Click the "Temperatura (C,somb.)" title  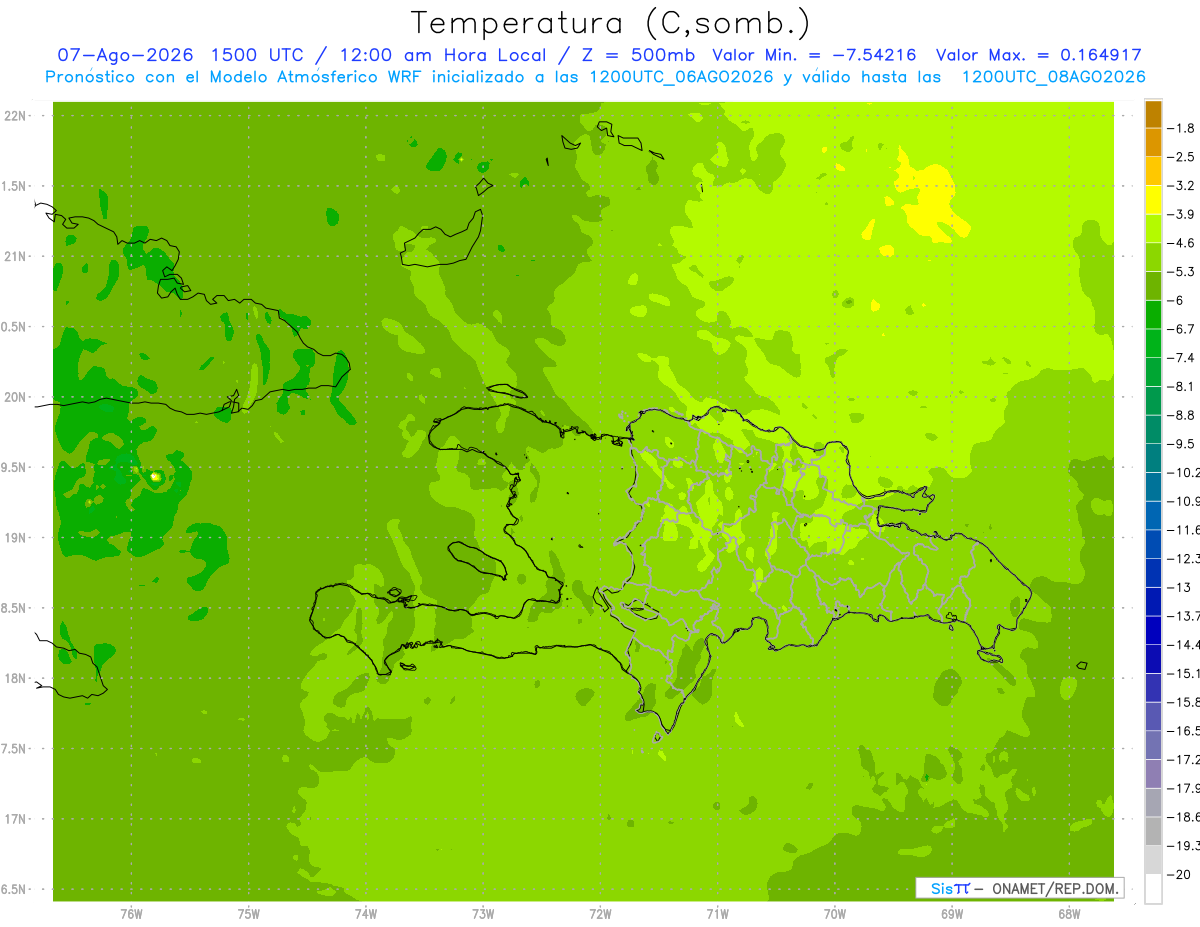pos(610,23)
